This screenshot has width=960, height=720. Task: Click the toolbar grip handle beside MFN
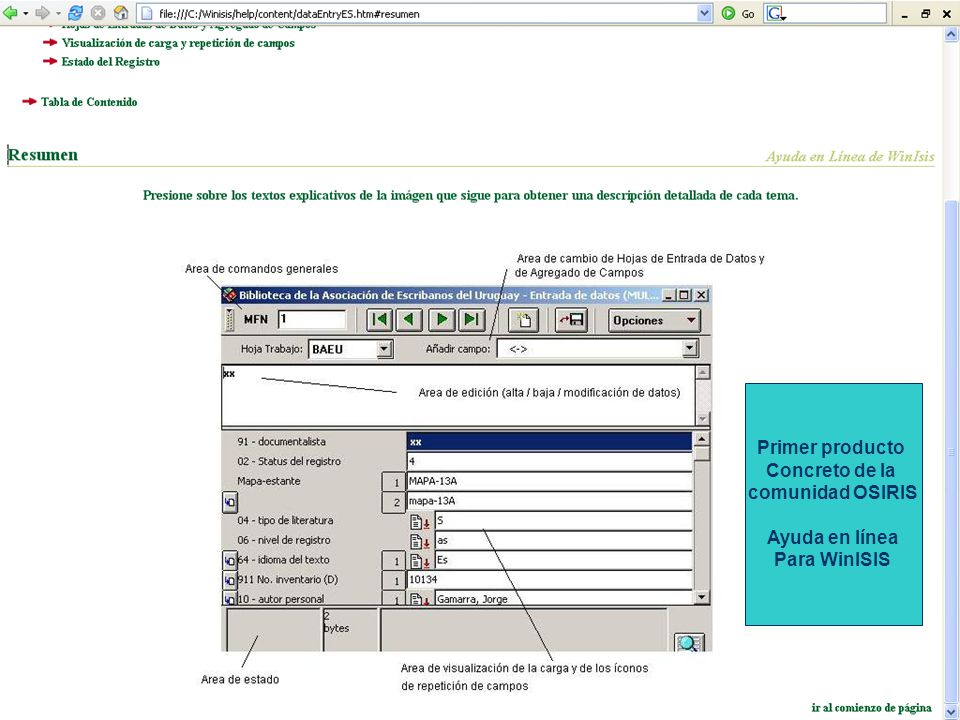coord(230,320)
